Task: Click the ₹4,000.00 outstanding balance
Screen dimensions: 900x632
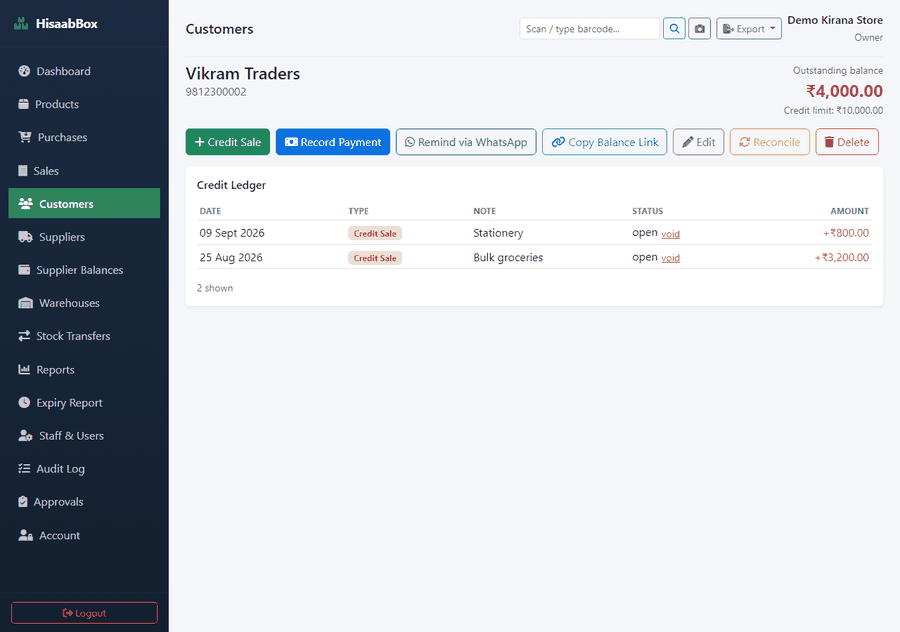Action: click(844, 91)
